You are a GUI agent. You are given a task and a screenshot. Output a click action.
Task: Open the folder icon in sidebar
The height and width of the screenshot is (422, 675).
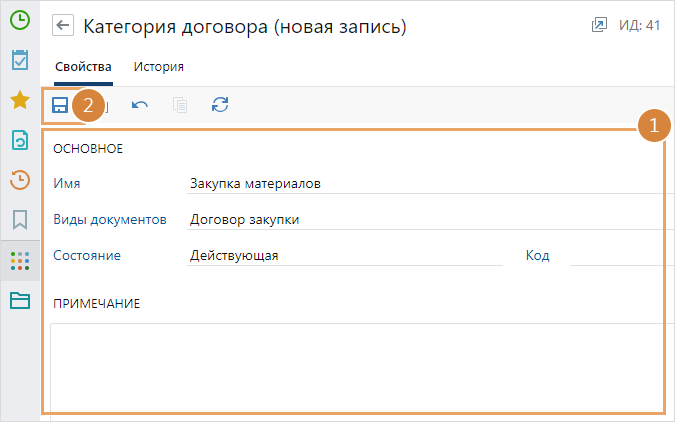coord(19,300)
